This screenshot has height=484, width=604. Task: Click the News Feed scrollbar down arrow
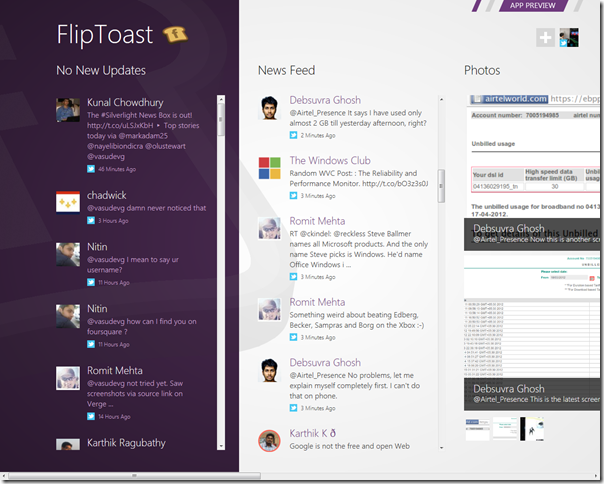[441, 448]
